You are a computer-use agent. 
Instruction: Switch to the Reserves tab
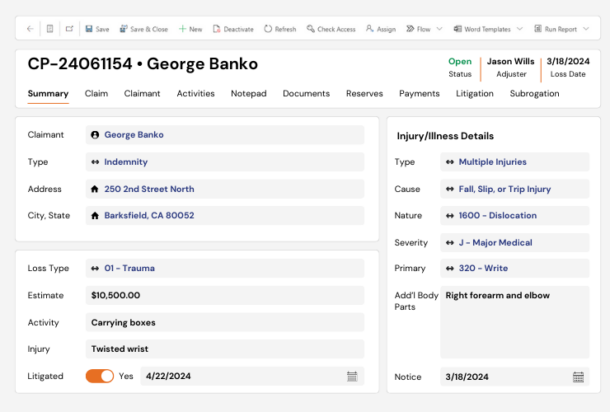coord(364,94)
